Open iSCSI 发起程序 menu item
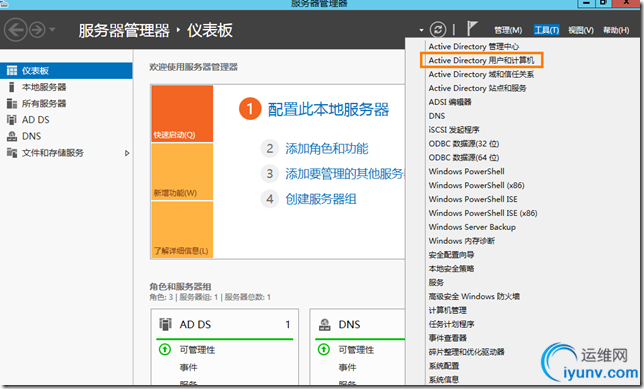Image resolution: width=644 pixels, height=389 pixels. (x=454, y=130)
